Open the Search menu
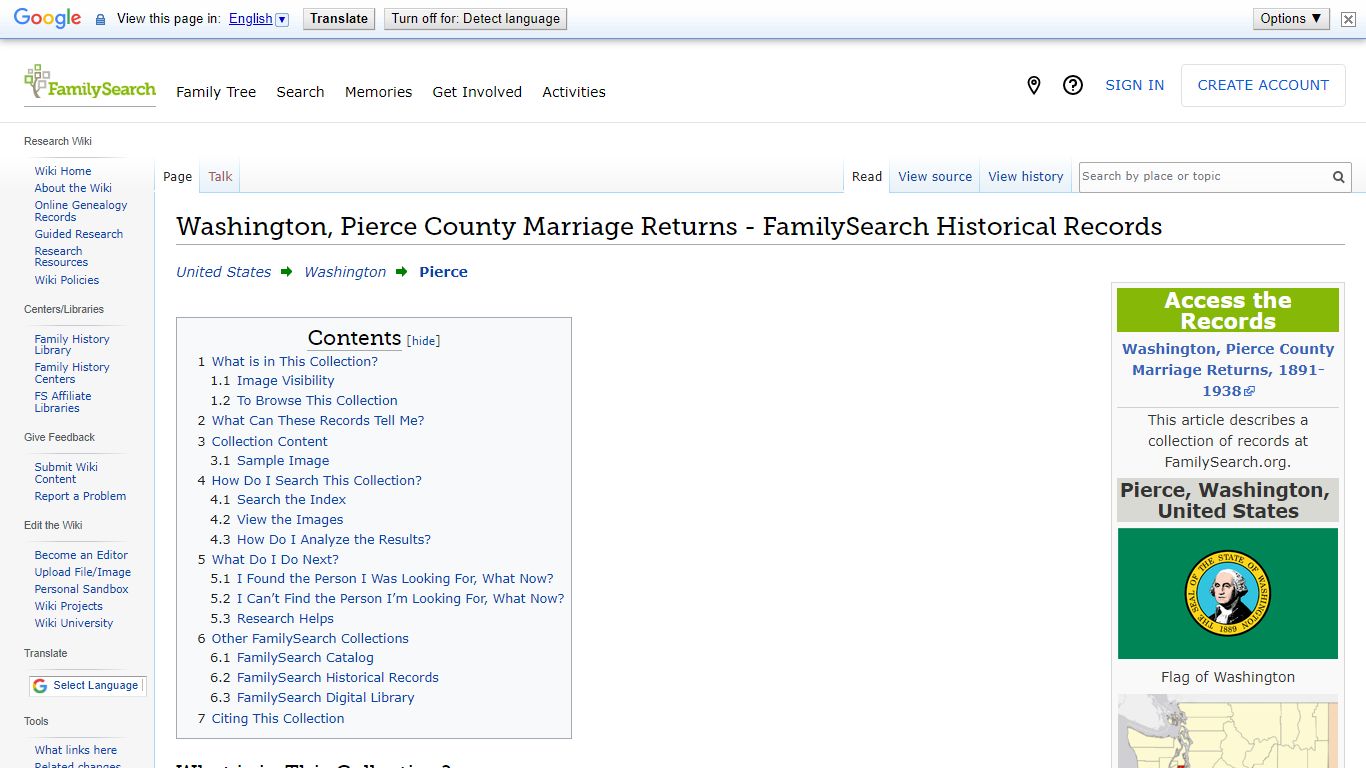The width and height of the screenshot is (1366, 768). pyautogui.click(x=300, y=92)
